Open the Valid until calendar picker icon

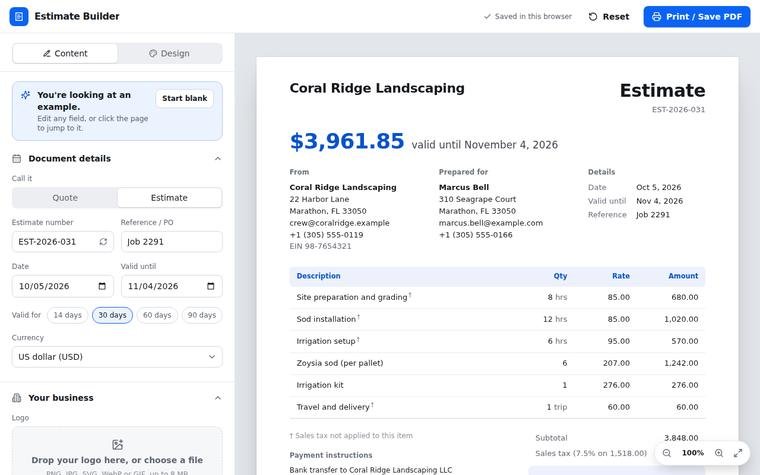pos(210,286)
